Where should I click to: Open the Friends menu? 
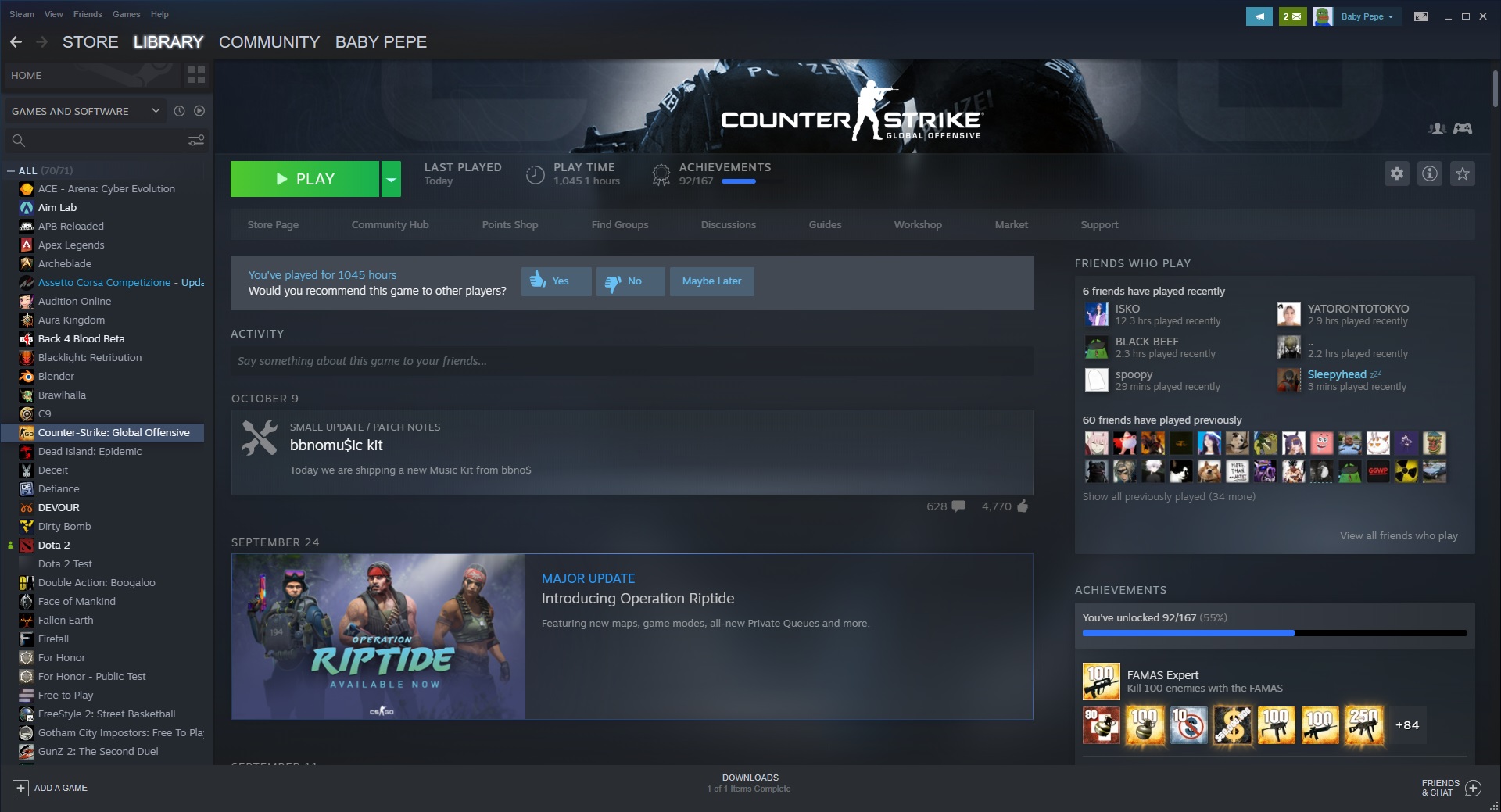click(x=88, y=14)
